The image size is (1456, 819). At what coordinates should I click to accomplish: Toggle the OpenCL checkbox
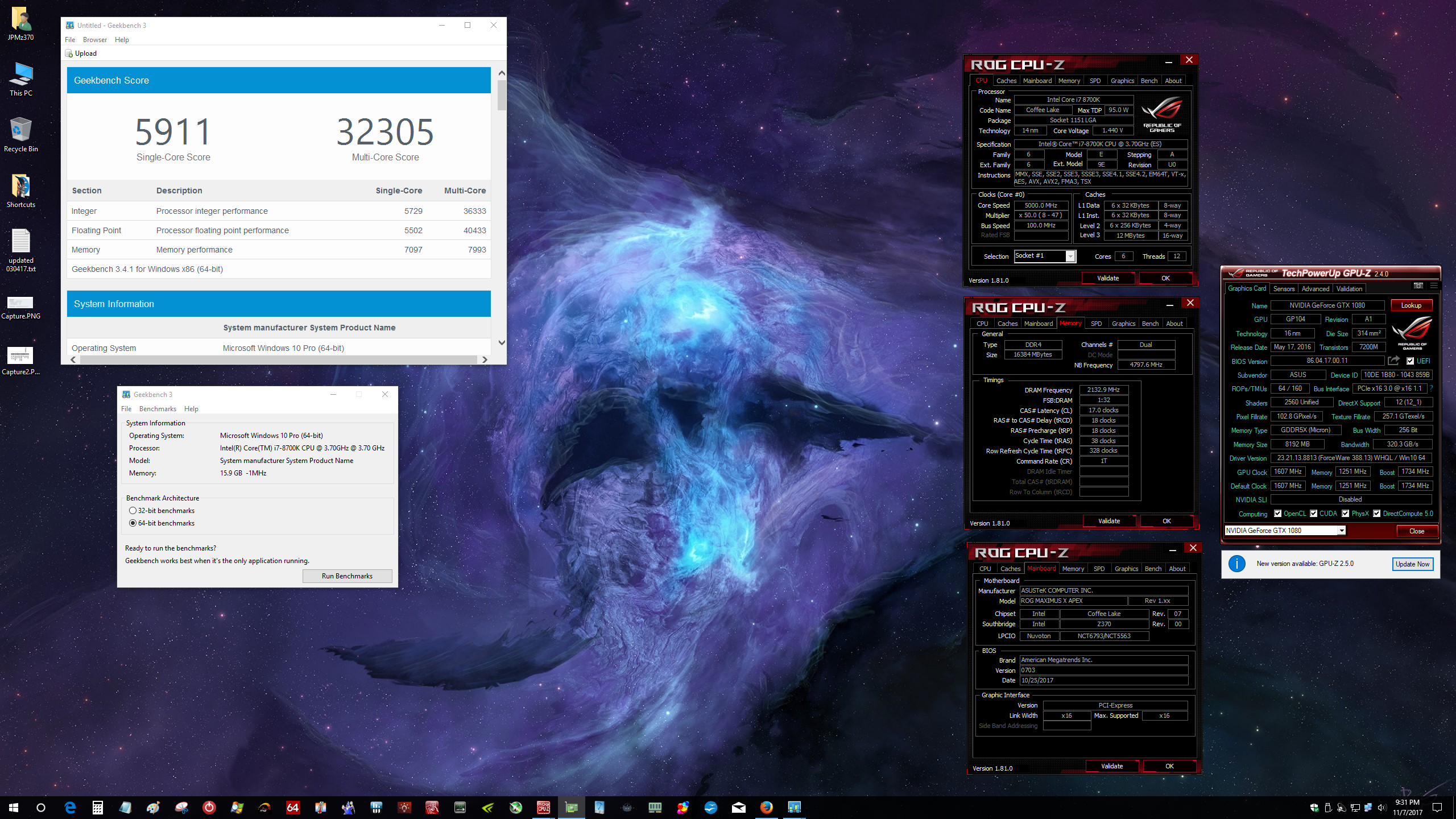(1278, 514)
